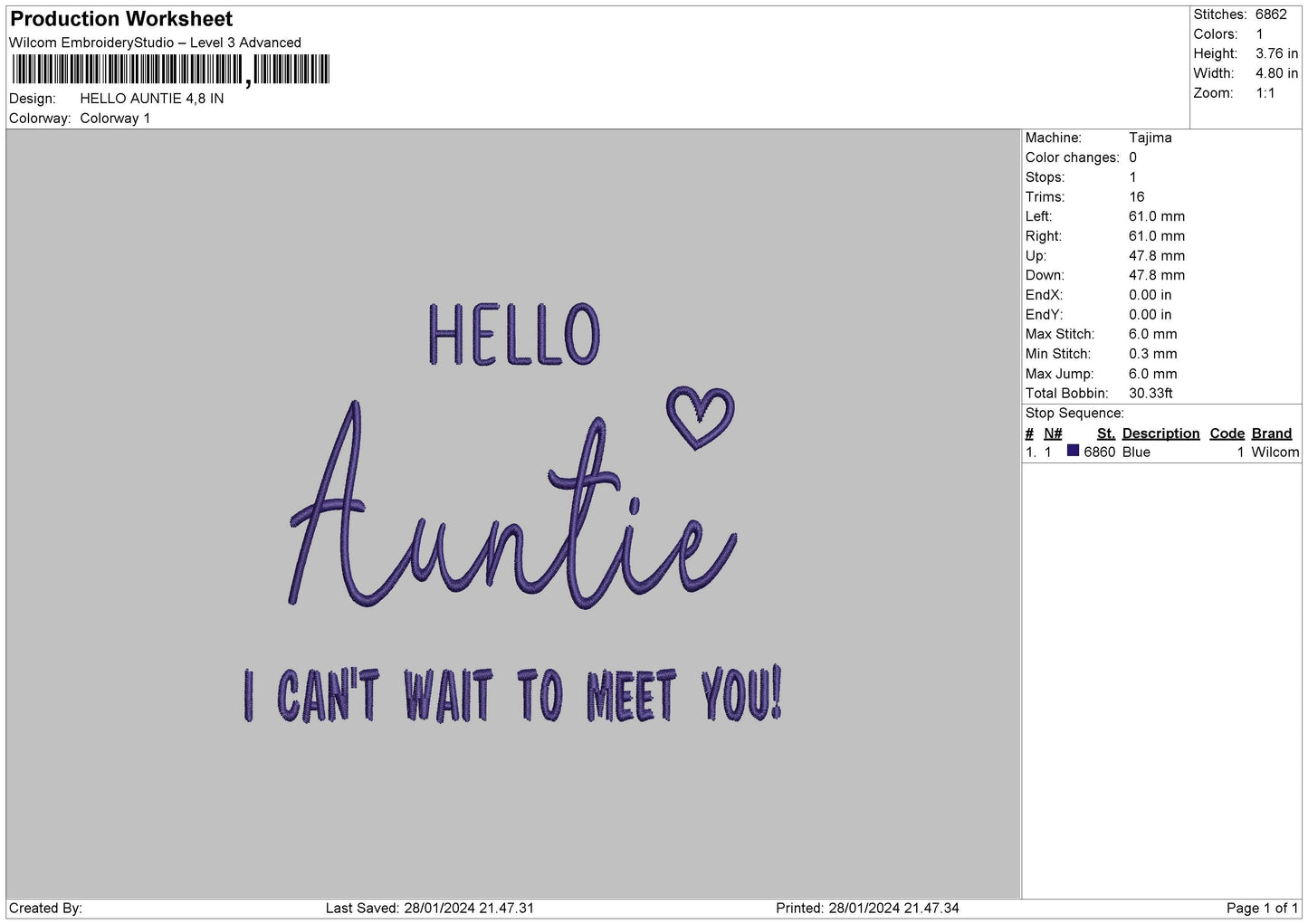
Task: Click the Wilcom brand entry
Action: click(x=1275, y=452)
